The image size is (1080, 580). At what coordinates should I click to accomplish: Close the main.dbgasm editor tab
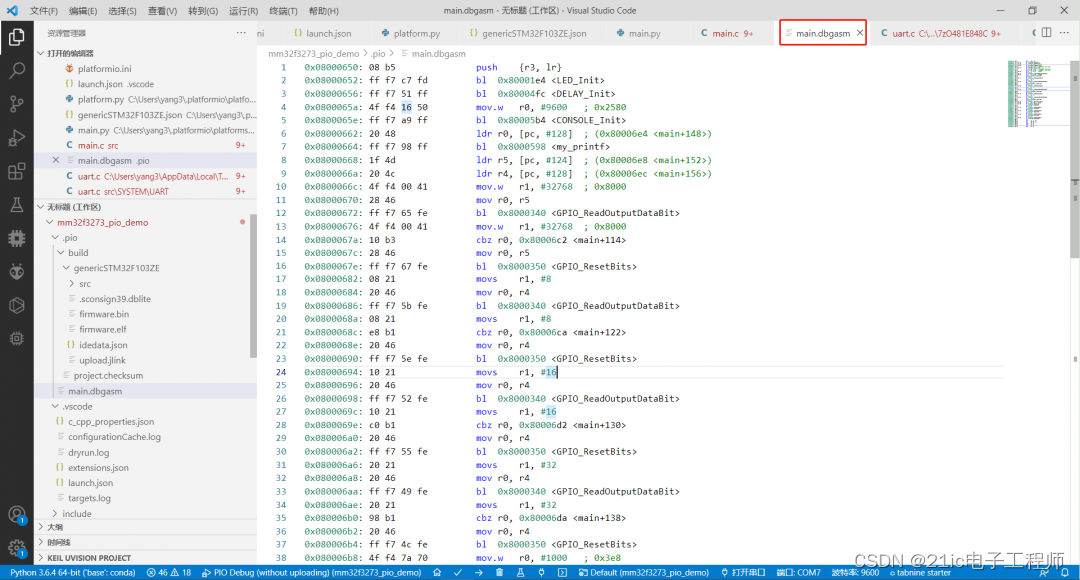(x=860, y=33)
